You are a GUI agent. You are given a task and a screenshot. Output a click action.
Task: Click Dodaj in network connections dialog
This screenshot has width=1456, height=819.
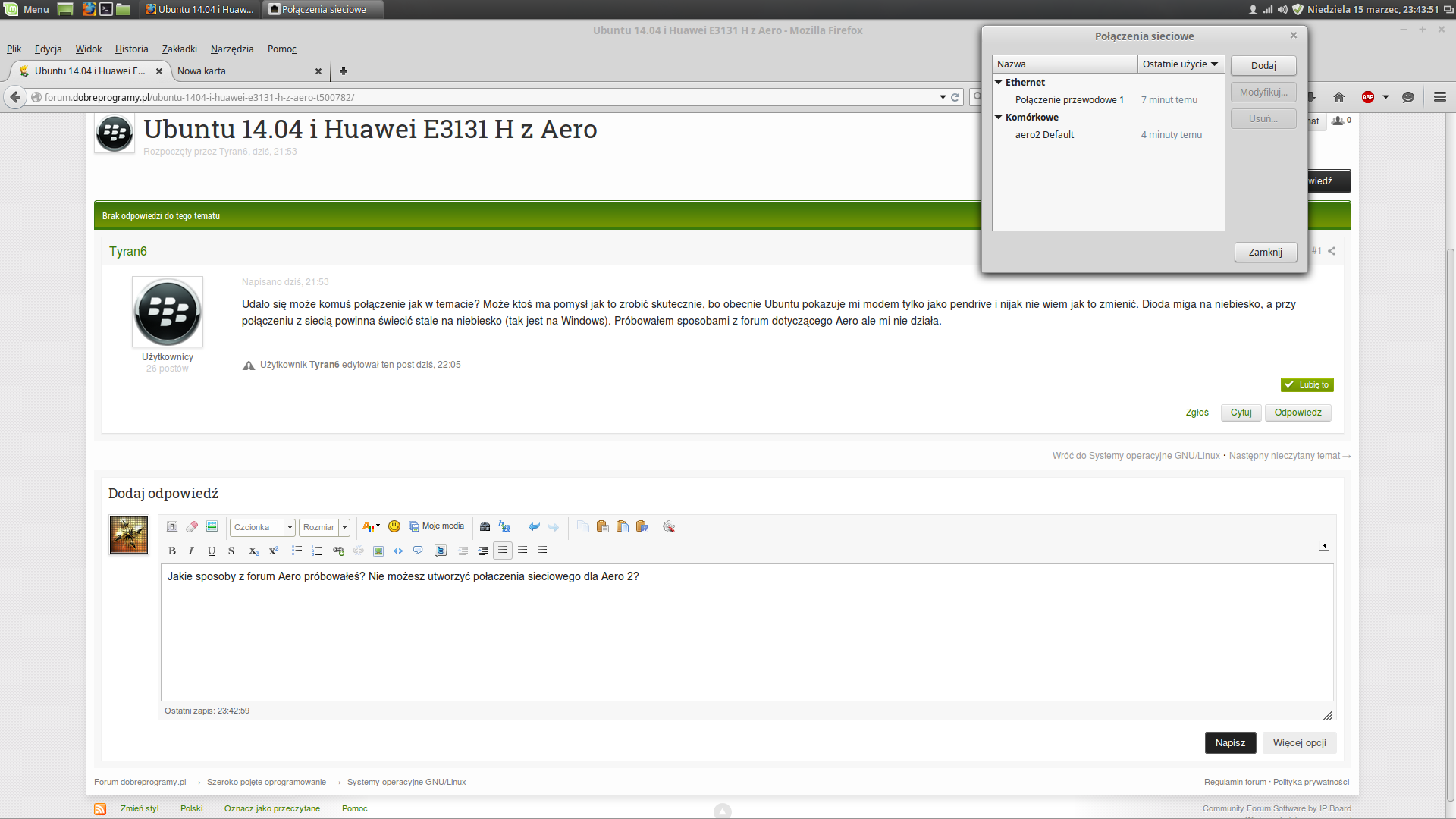click(x=1263, y=66)
